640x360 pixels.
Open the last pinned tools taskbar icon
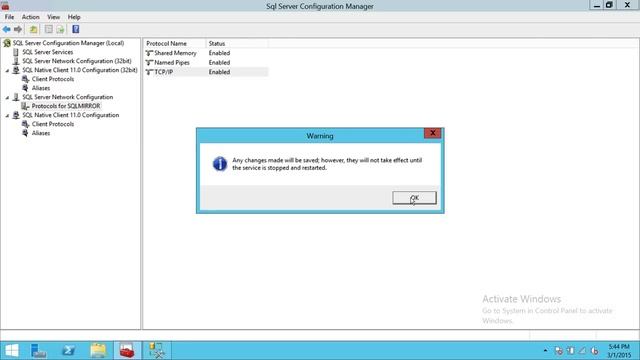[x=157, y=351]
